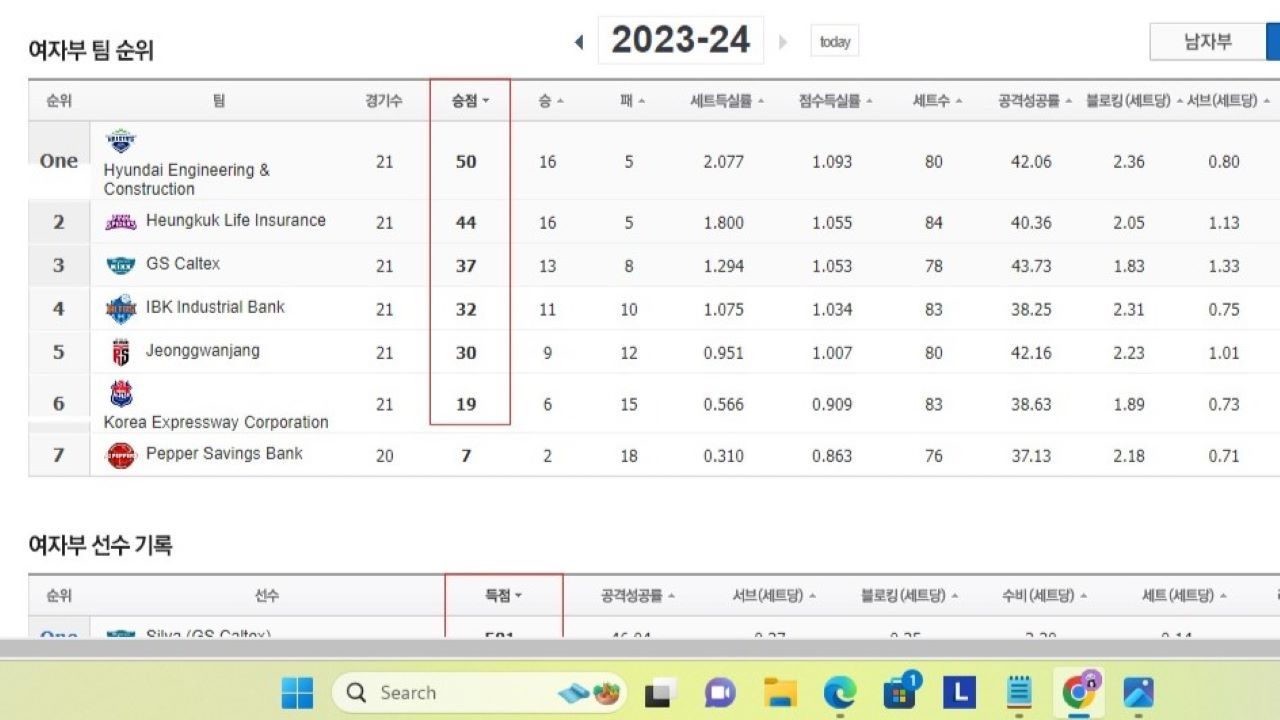The height and width of the screenshot is (720, 1280).
Task: Open Heungkuk Life Insurance team link
Action: click(x=236, y=220)
